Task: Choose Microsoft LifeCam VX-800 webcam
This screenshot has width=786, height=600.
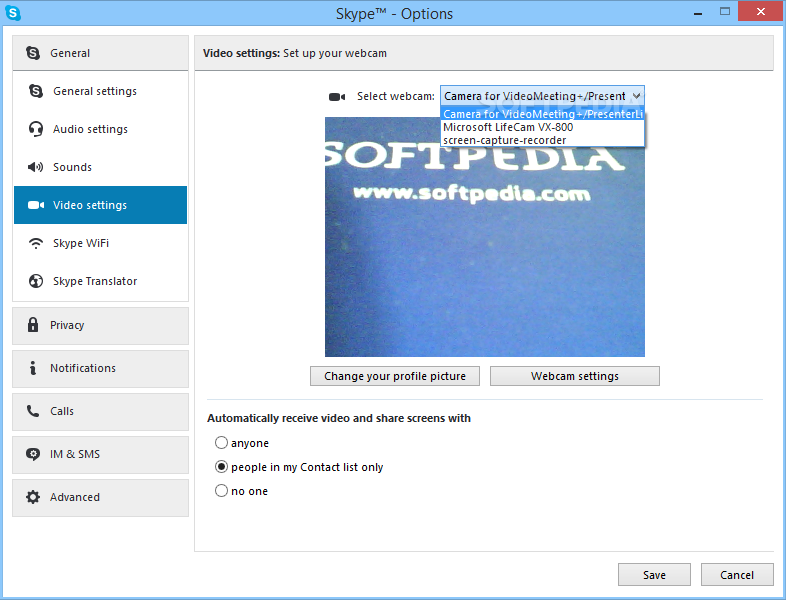Action: coord(542,127)
